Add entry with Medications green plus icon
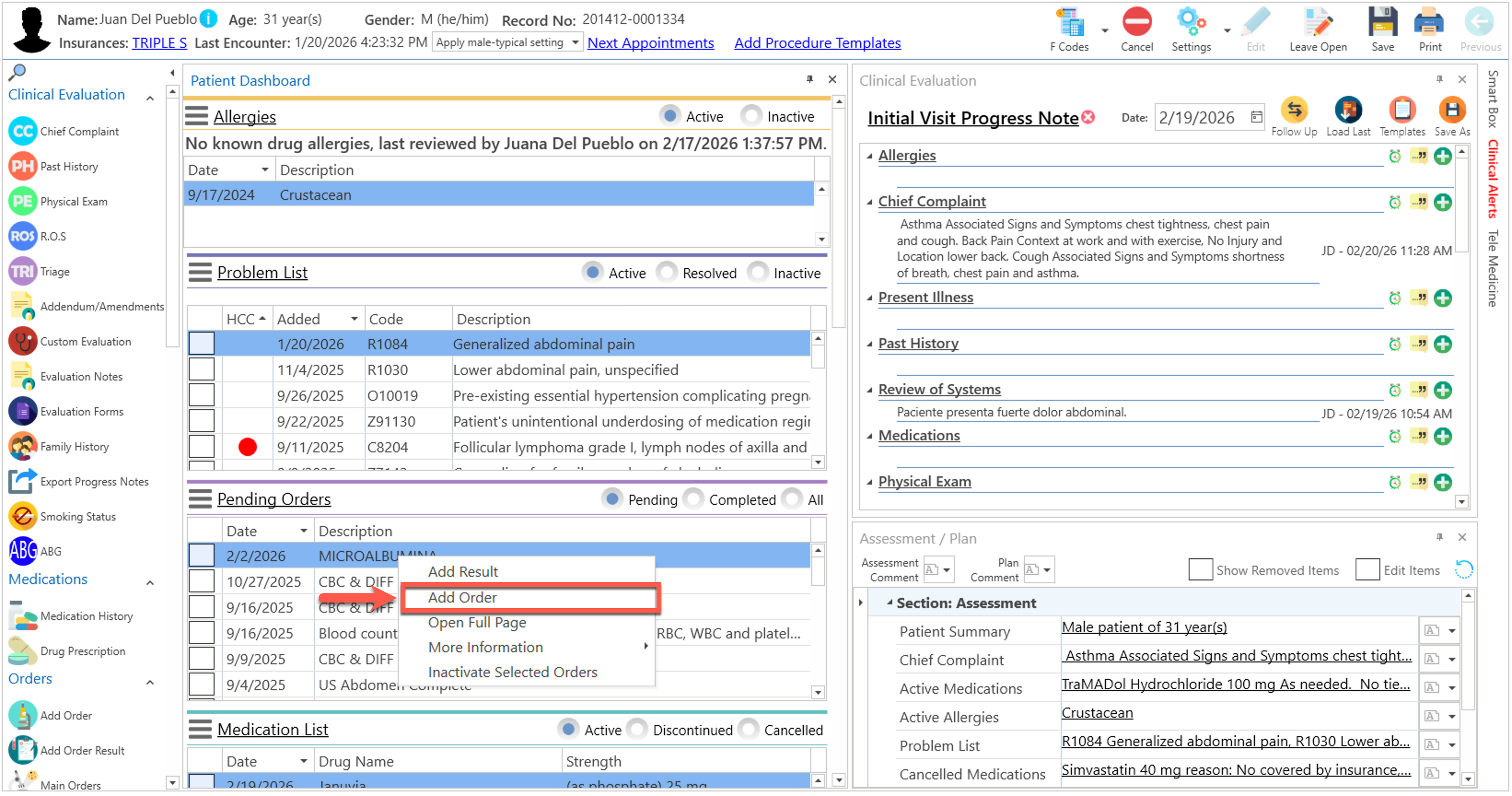 click(1442, 437)
